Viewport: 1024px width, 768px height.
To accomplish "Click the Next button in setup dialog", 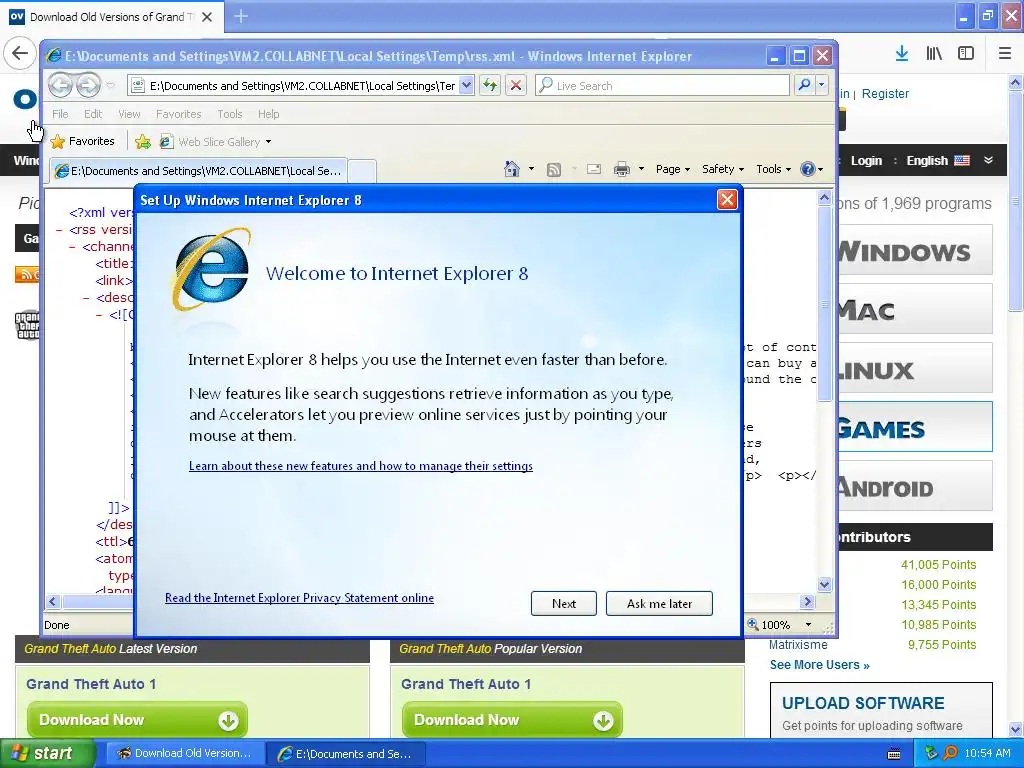I will 564,603.
